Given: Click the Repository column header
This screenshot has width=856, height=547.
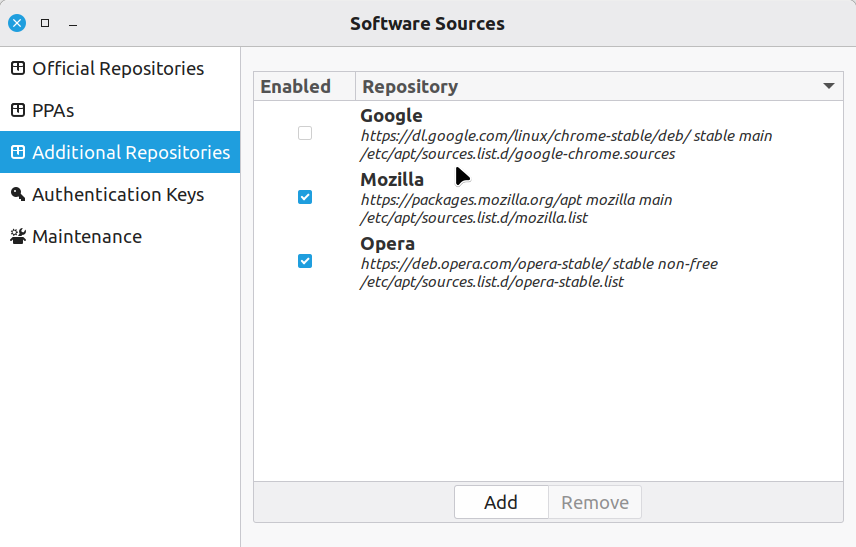Looking at the screenshot, I should [599, 86].
